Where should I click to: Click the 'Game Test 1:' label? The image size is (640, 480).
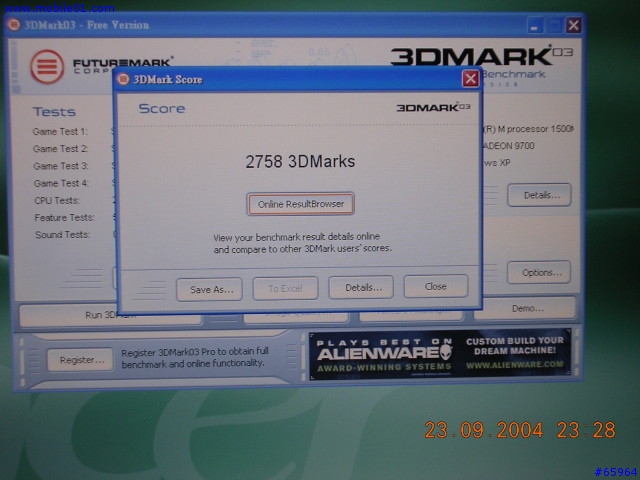pos(60,131)
